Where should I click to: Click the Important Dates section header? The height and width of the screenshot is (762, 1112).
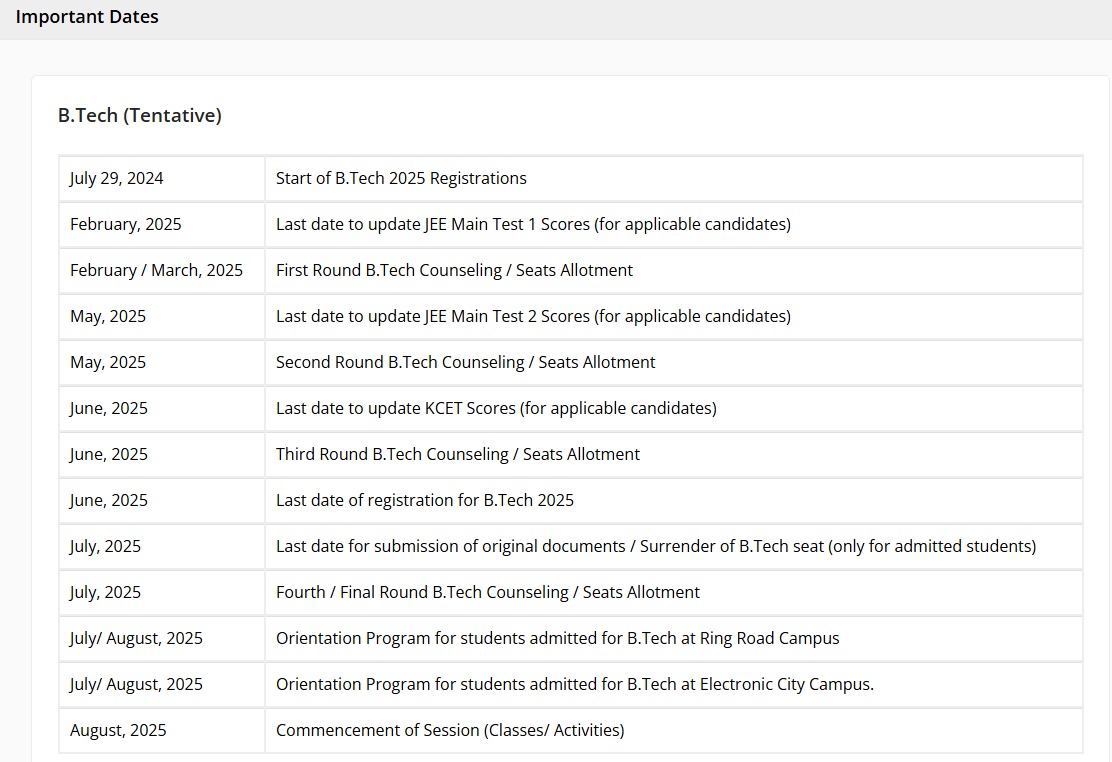(x=87, y=17)
